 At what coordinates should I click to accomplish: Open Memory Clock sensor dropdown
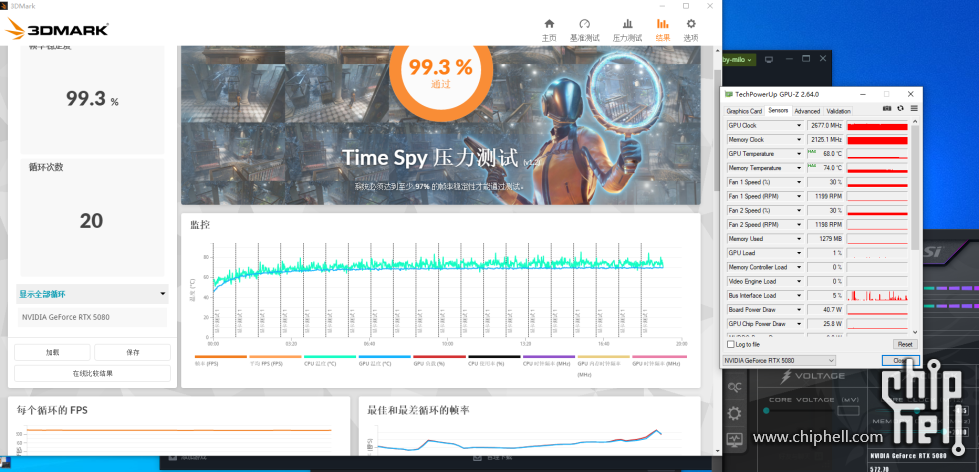799,140
